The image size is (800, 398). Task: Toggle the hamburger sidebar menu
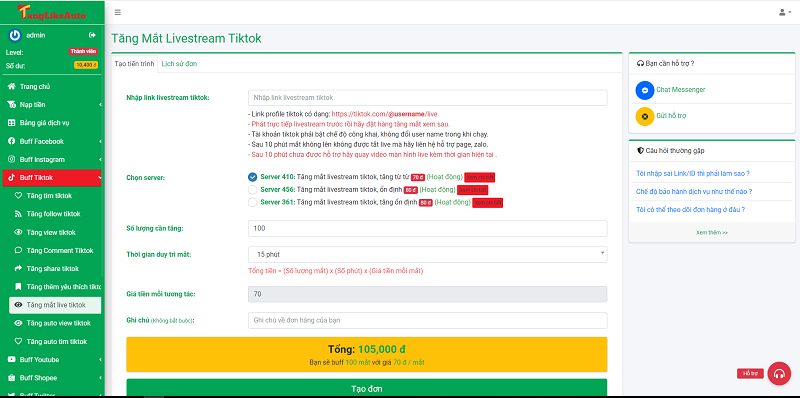tap(118, 12)
